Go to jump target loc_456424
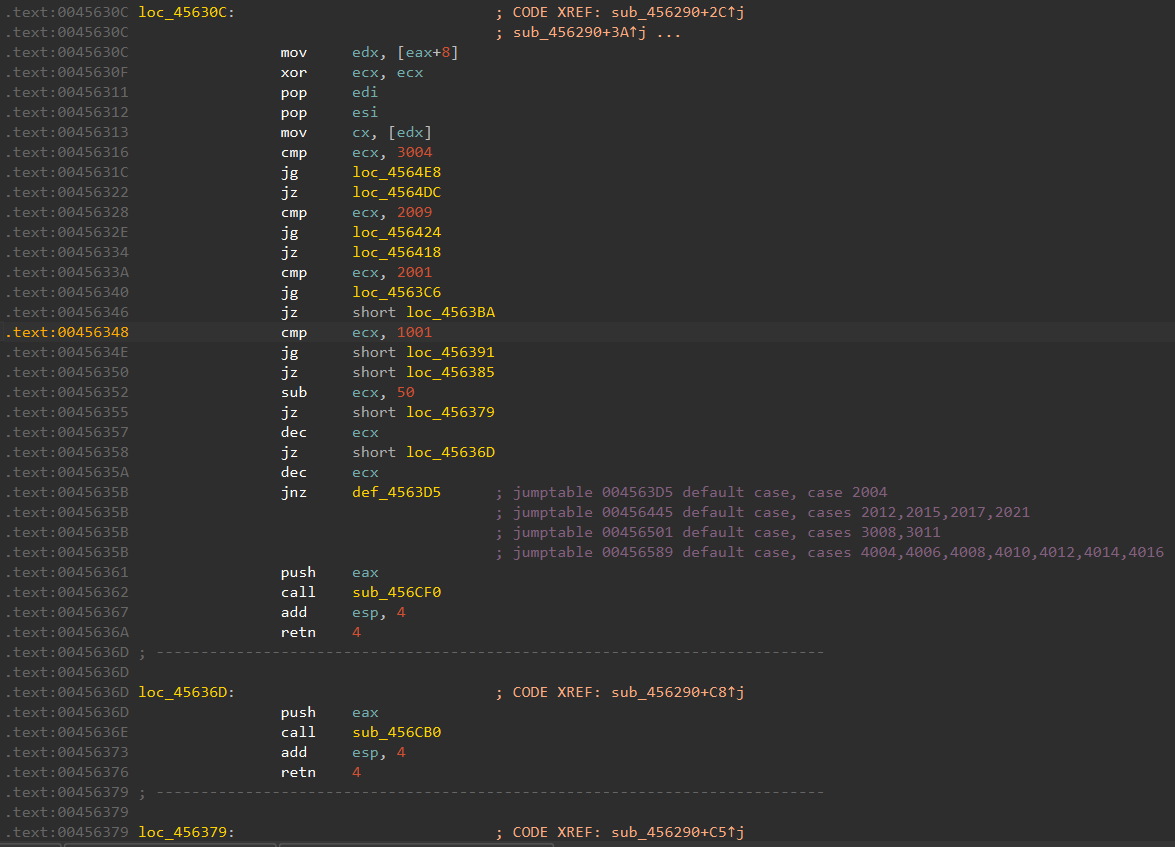The width and height of the screenshot is (1175, 847). [396, 232]
